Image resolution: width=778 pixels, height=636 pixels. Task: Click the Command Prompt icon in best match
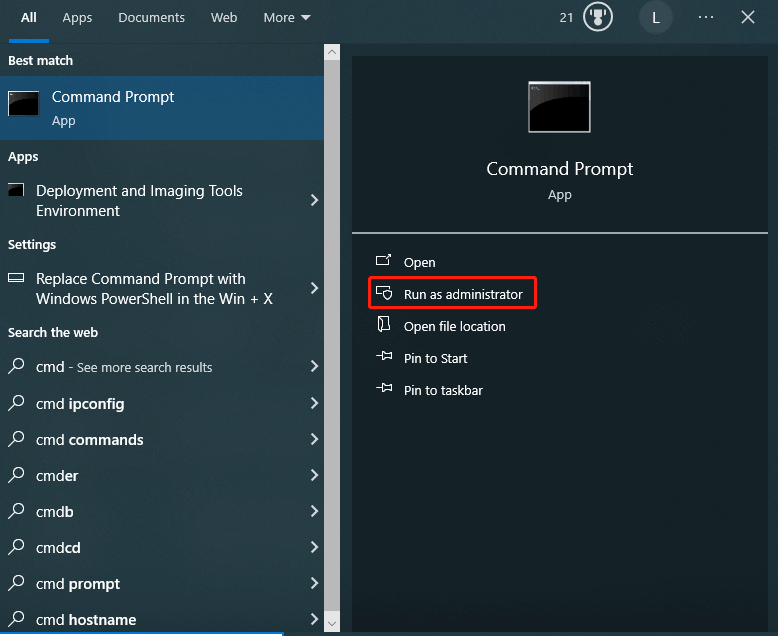pyautogui.click(x=23, y=103)
